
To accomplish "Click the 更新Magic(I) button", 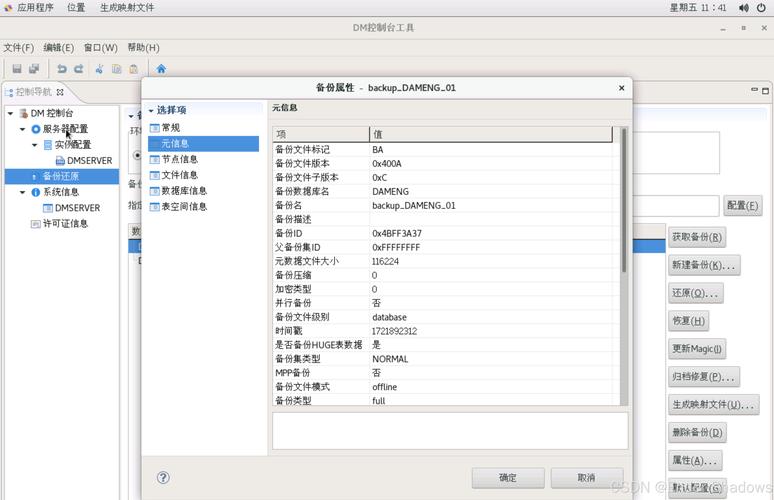I will pyautogui.click(x=697, y=349).
